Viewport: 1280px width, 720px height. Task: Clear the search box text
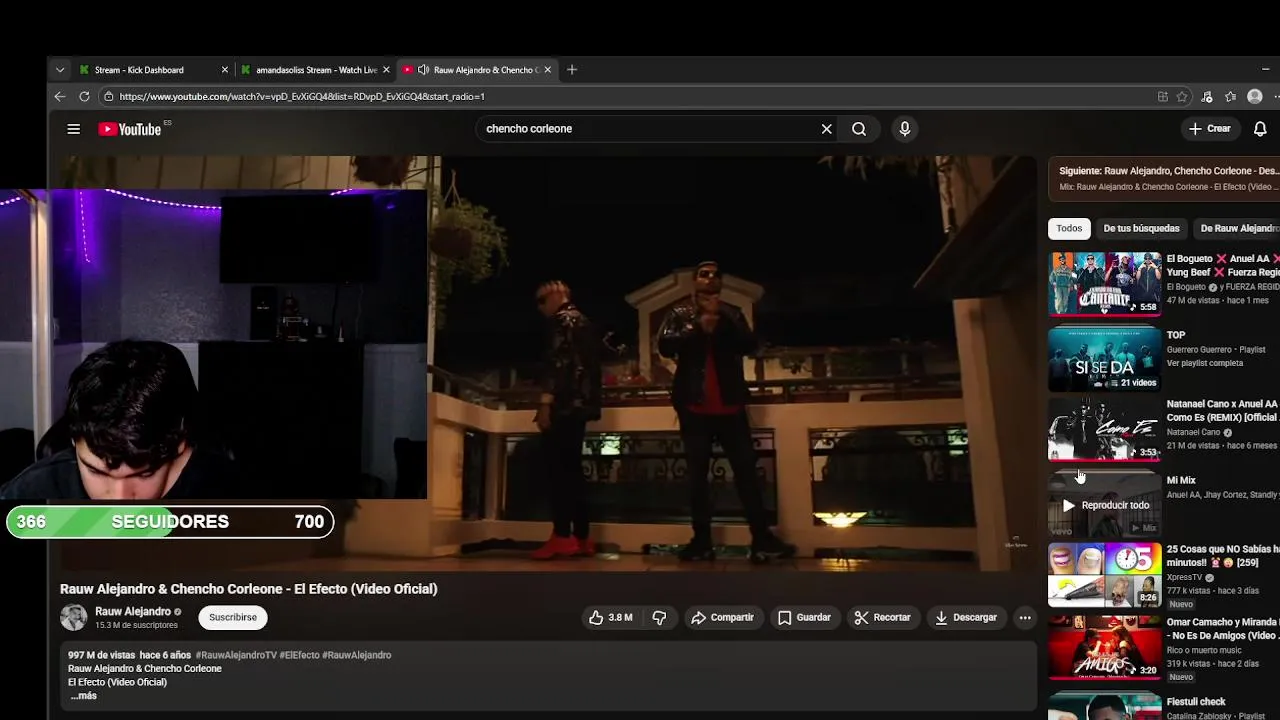coord(826,129)
